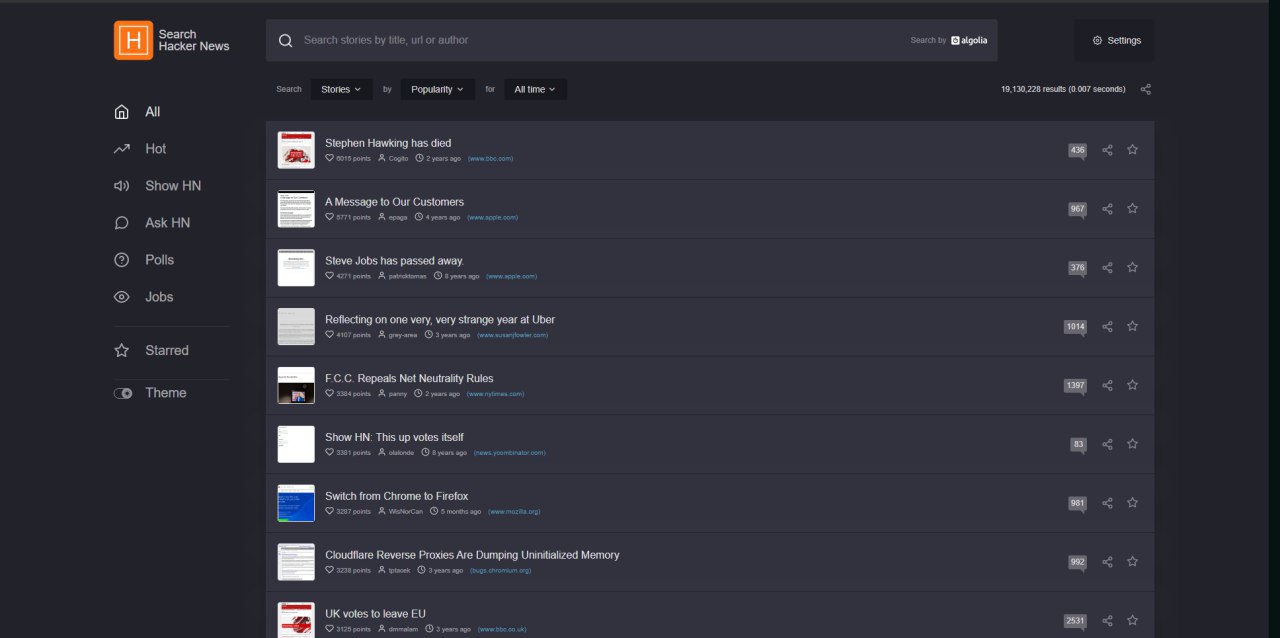Open Reflecting on one very strange year at Uber
Image resolution: width=1280 pixels, height=638 pixels.
(x=440, y=320)
